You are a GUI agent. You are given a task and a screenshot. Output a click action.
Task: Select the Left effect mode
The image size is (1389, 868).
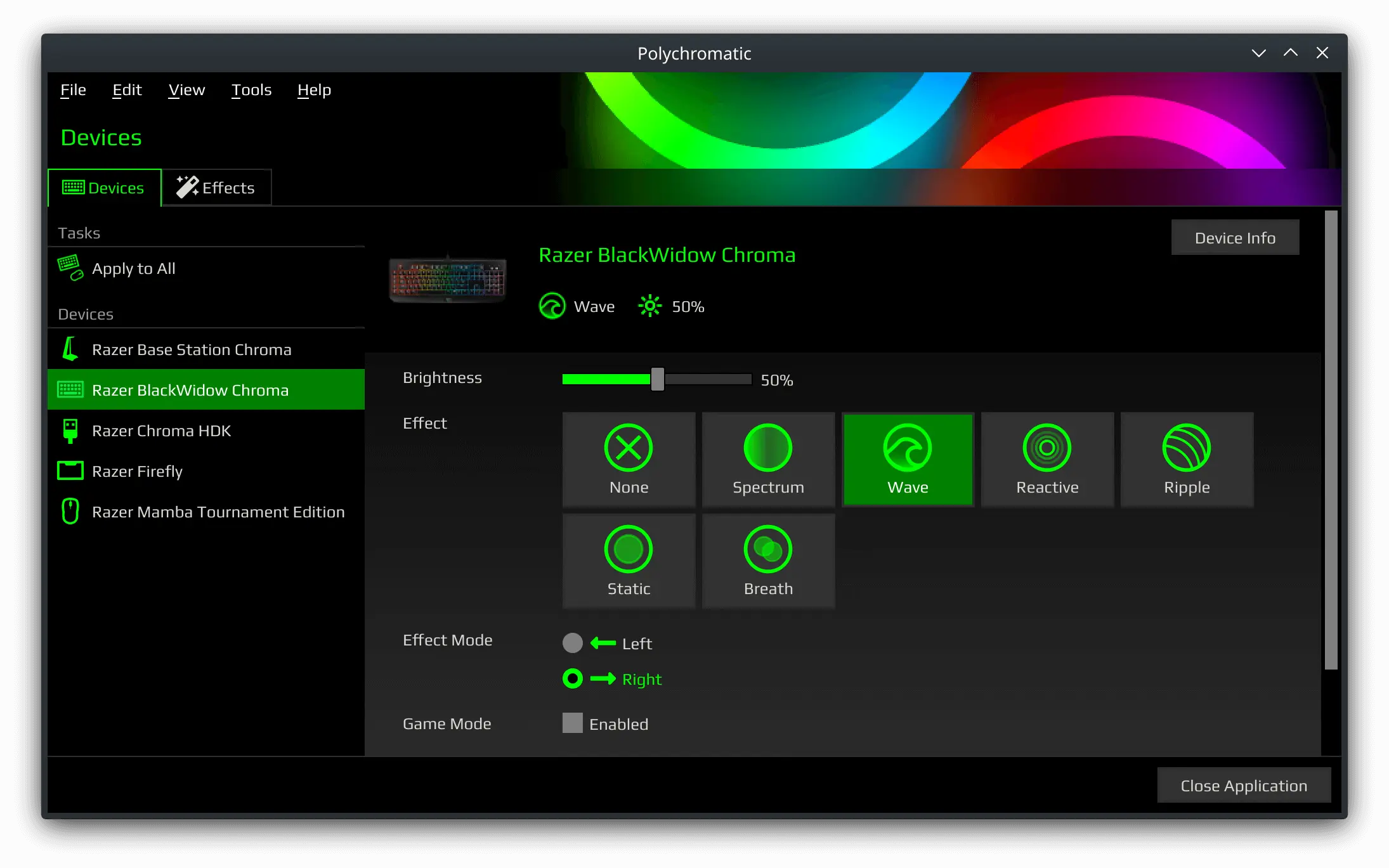pos(572,643)
